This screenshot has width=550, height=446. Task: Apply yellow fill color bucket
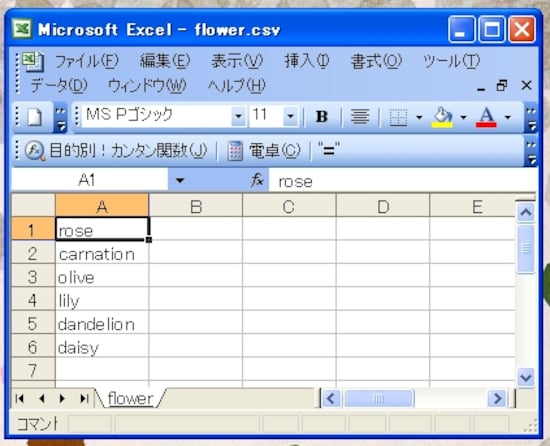[442, 117]
